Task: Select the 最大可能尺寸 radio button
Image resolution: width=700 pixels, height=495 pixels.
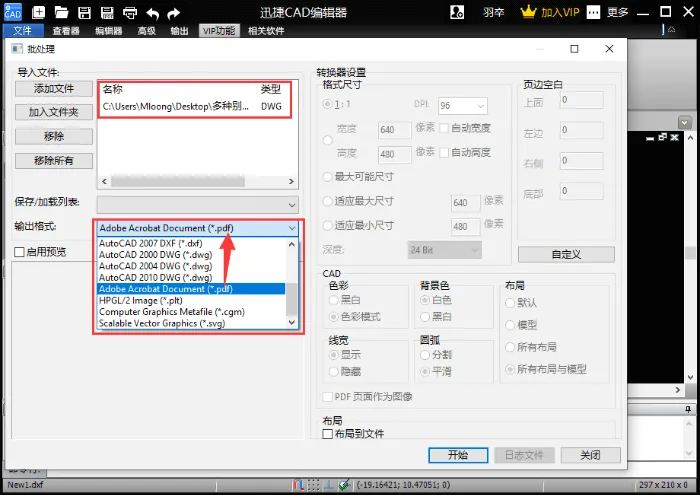Action: click(328, 177)
